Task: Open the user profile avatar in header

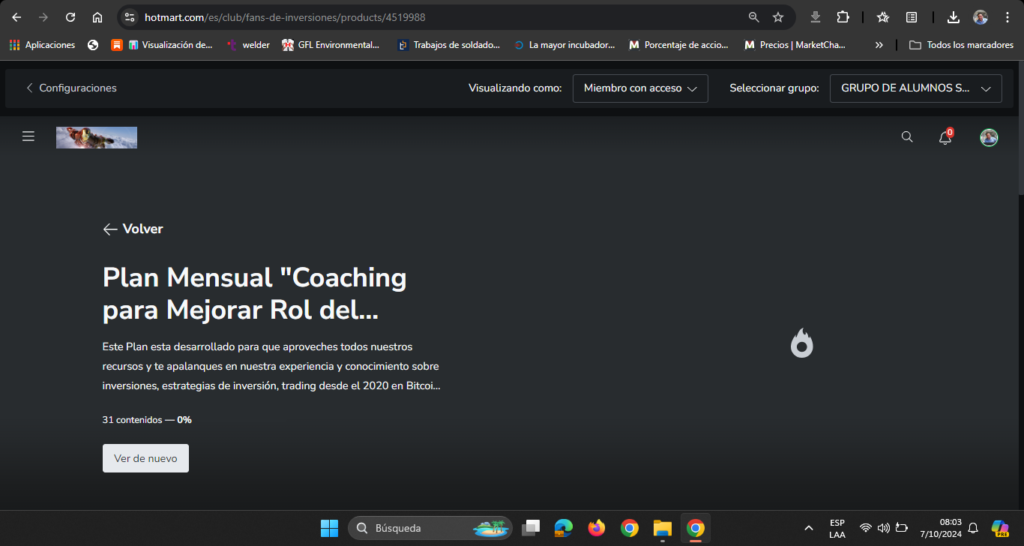Action: coord(988,138)
